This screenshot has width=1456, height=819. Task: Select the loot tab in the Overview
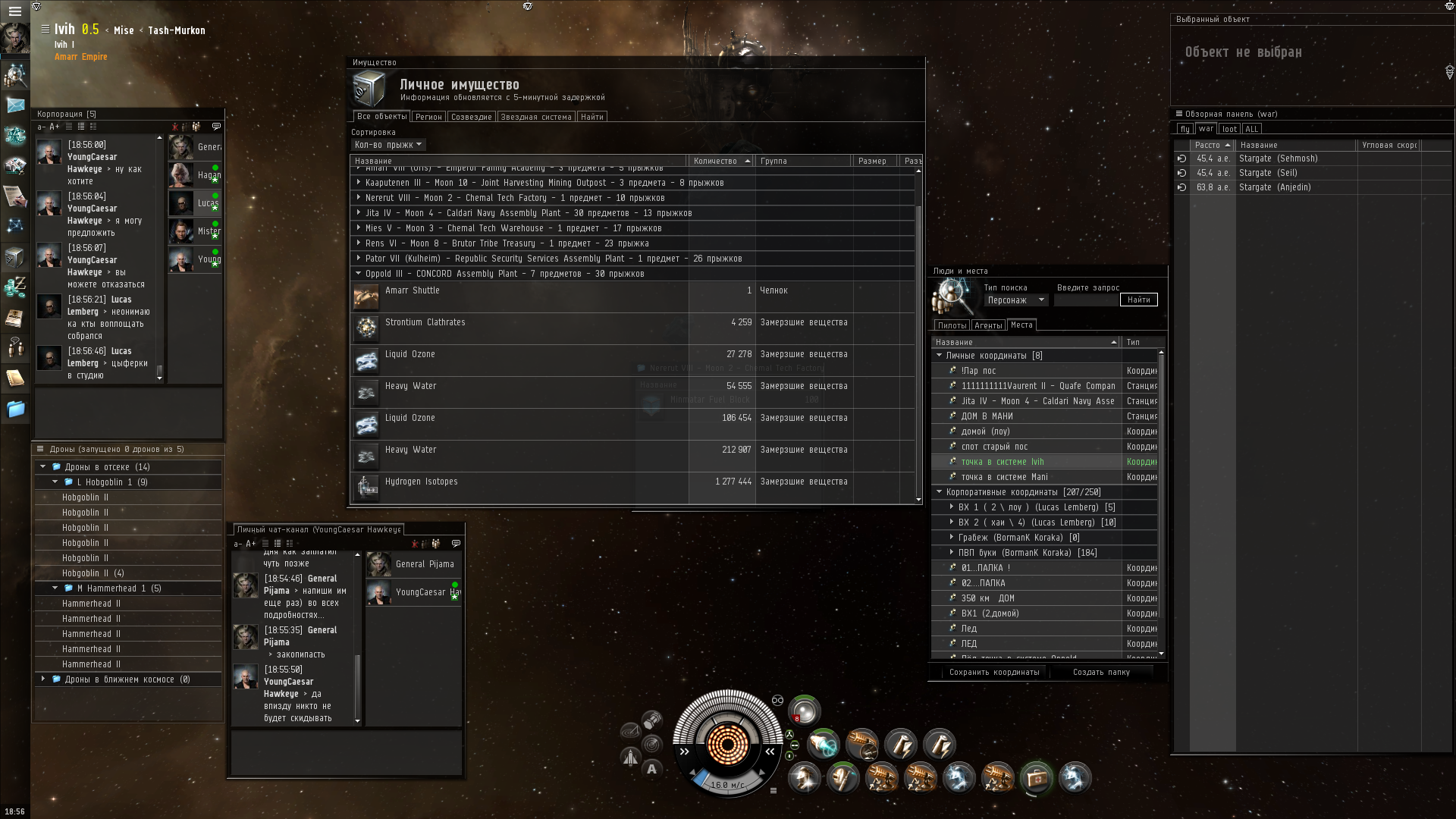point(1229,129)
